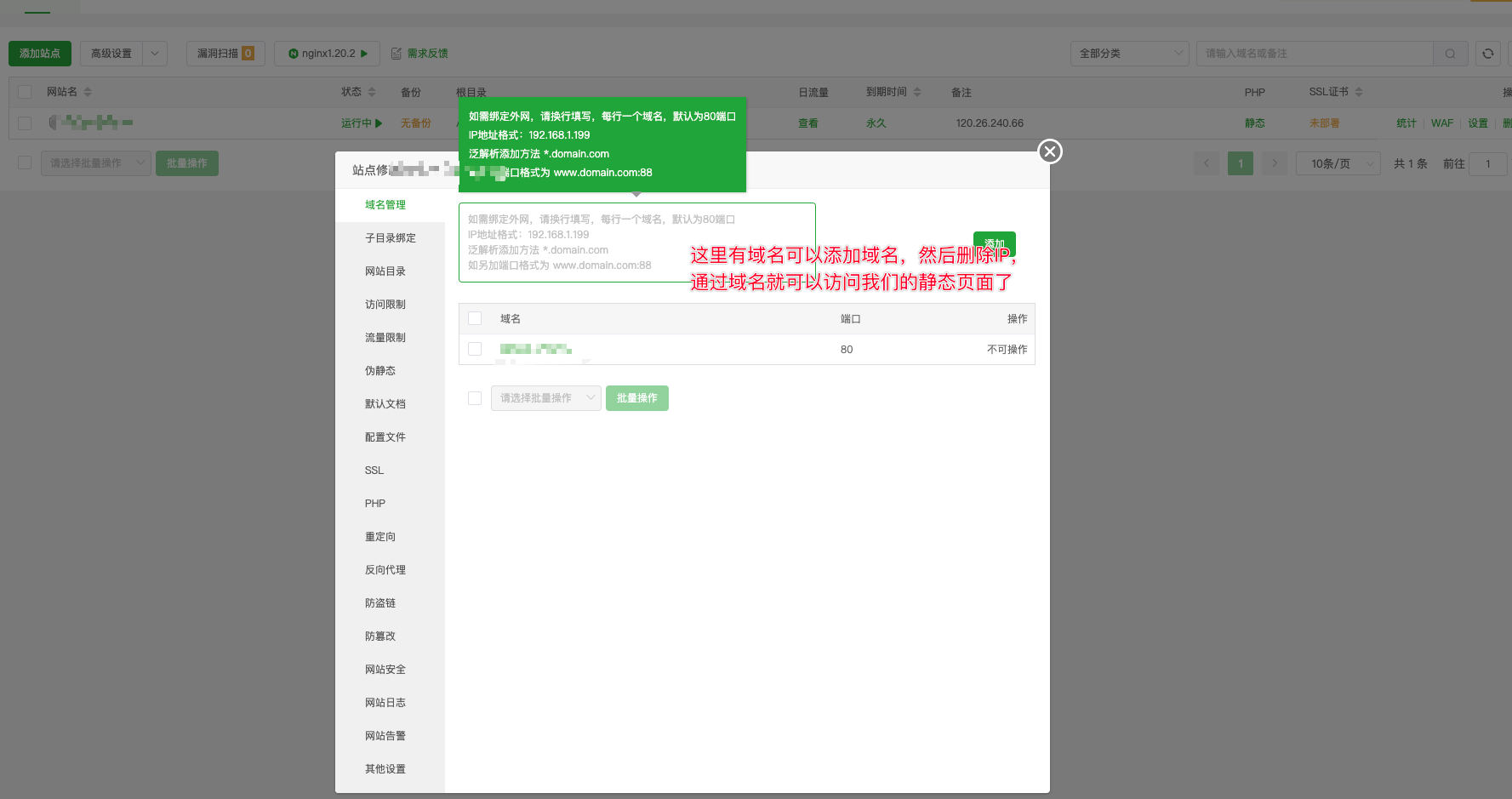Sort by SSL certificate arrows
The height and width of the screenshot is (799, 1512).
coord(1359,92)
